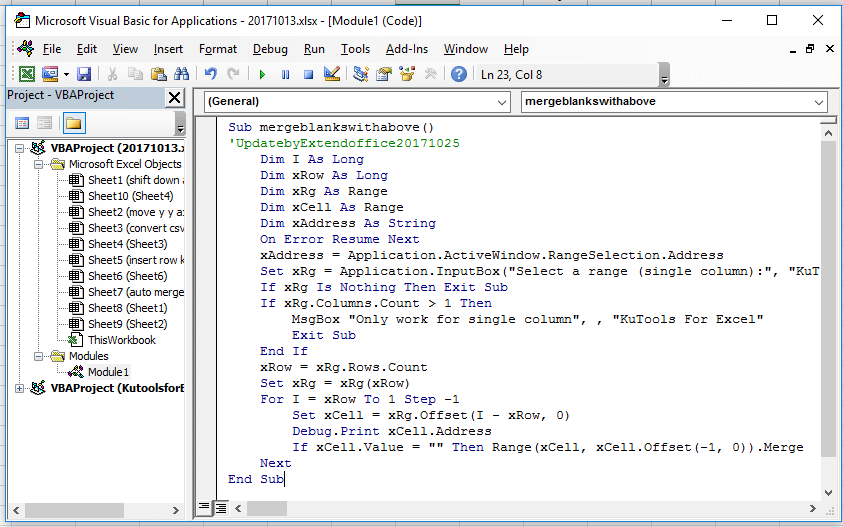This screenshot has width=843, height=527.
Task: Select ThisWorkbook in the project tree
Action: click(121, 340)
